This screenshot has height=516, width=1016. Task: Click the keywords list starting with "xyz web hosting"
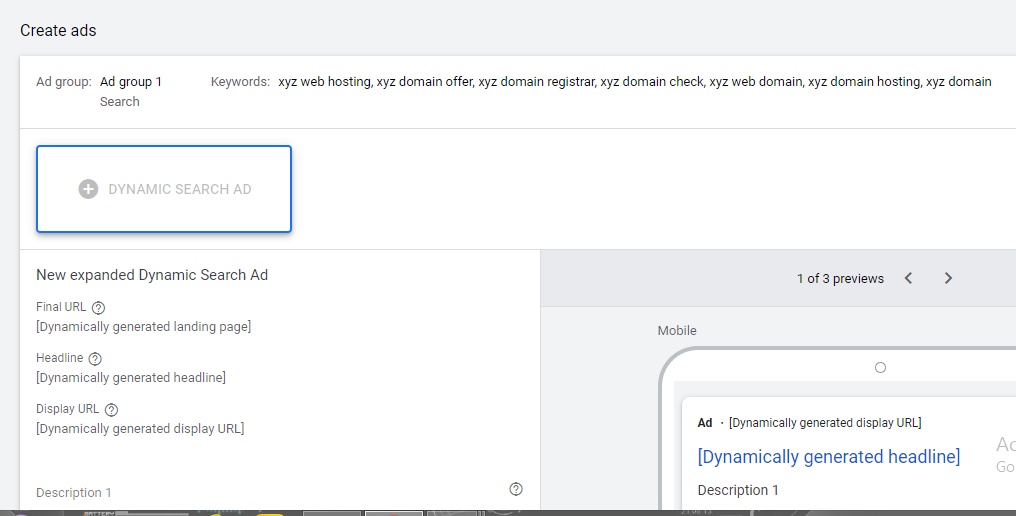[x=634, y=82]
